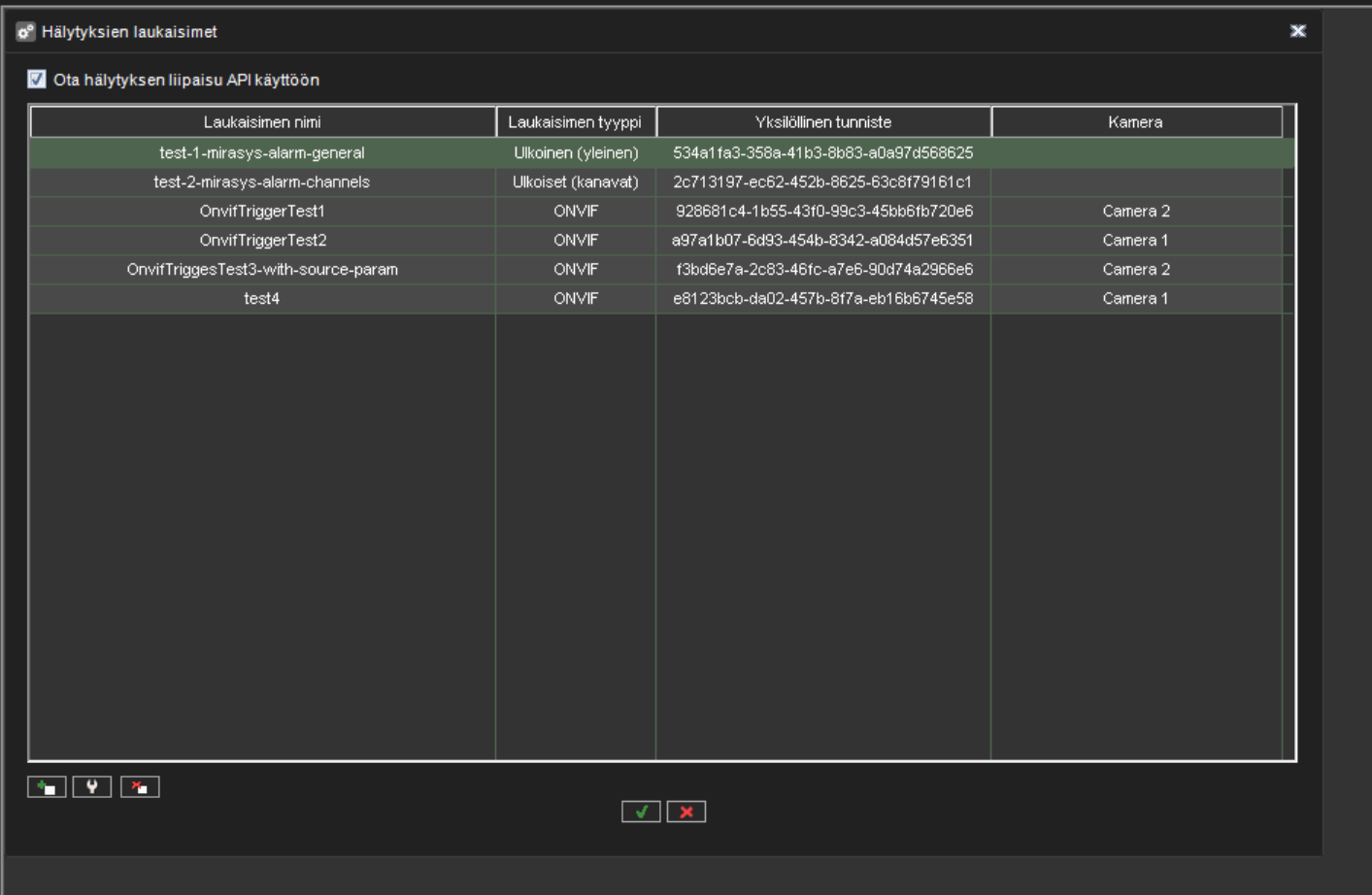Click the wrench edit trigger icon
Screen dimensions: 1372x895
pos(92,787)
